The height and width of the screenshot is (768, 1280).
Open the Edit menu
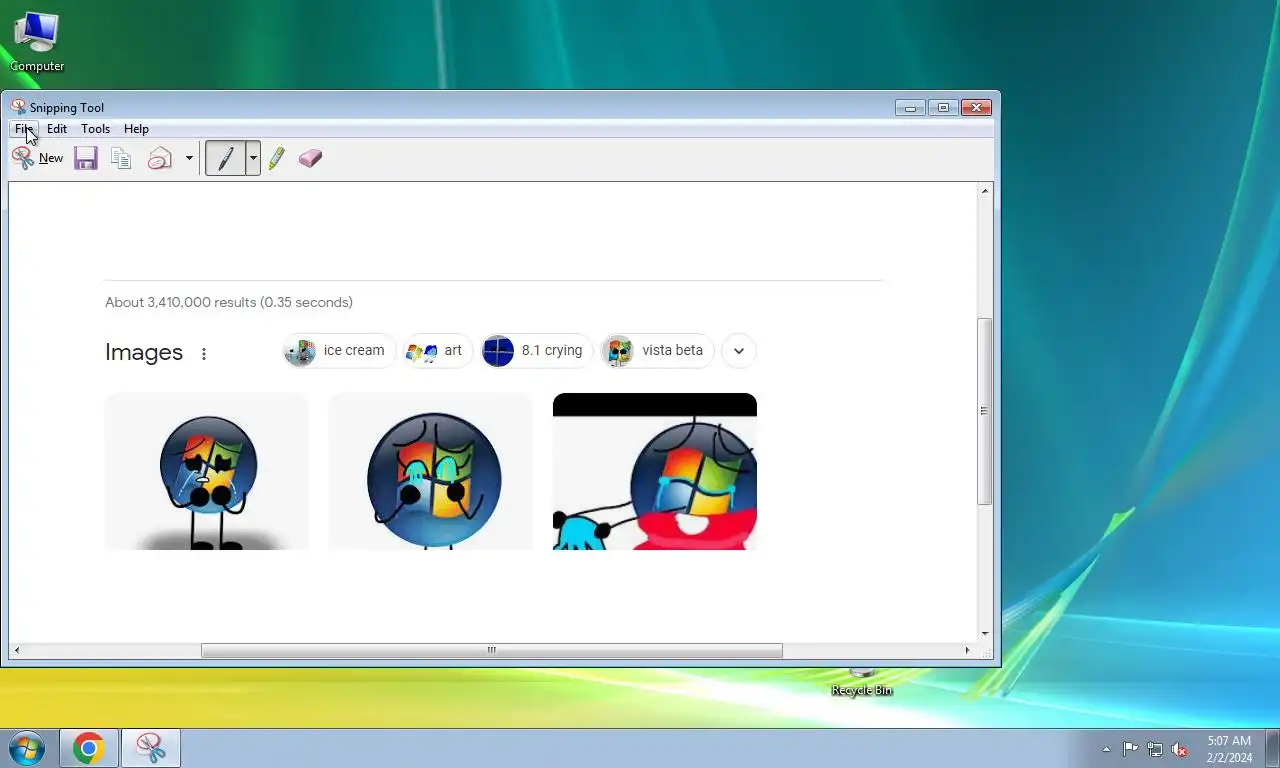[57, 129]
